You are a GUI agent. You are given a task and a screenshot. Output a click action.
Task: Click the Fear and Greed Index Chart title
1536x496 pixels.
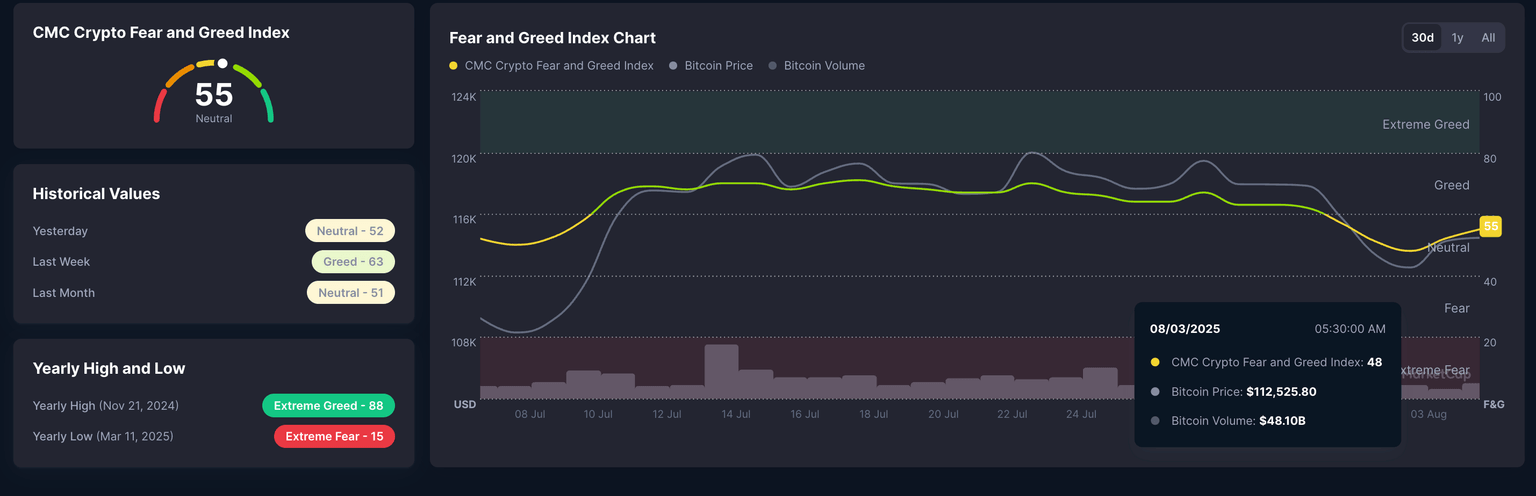[553, 38]
